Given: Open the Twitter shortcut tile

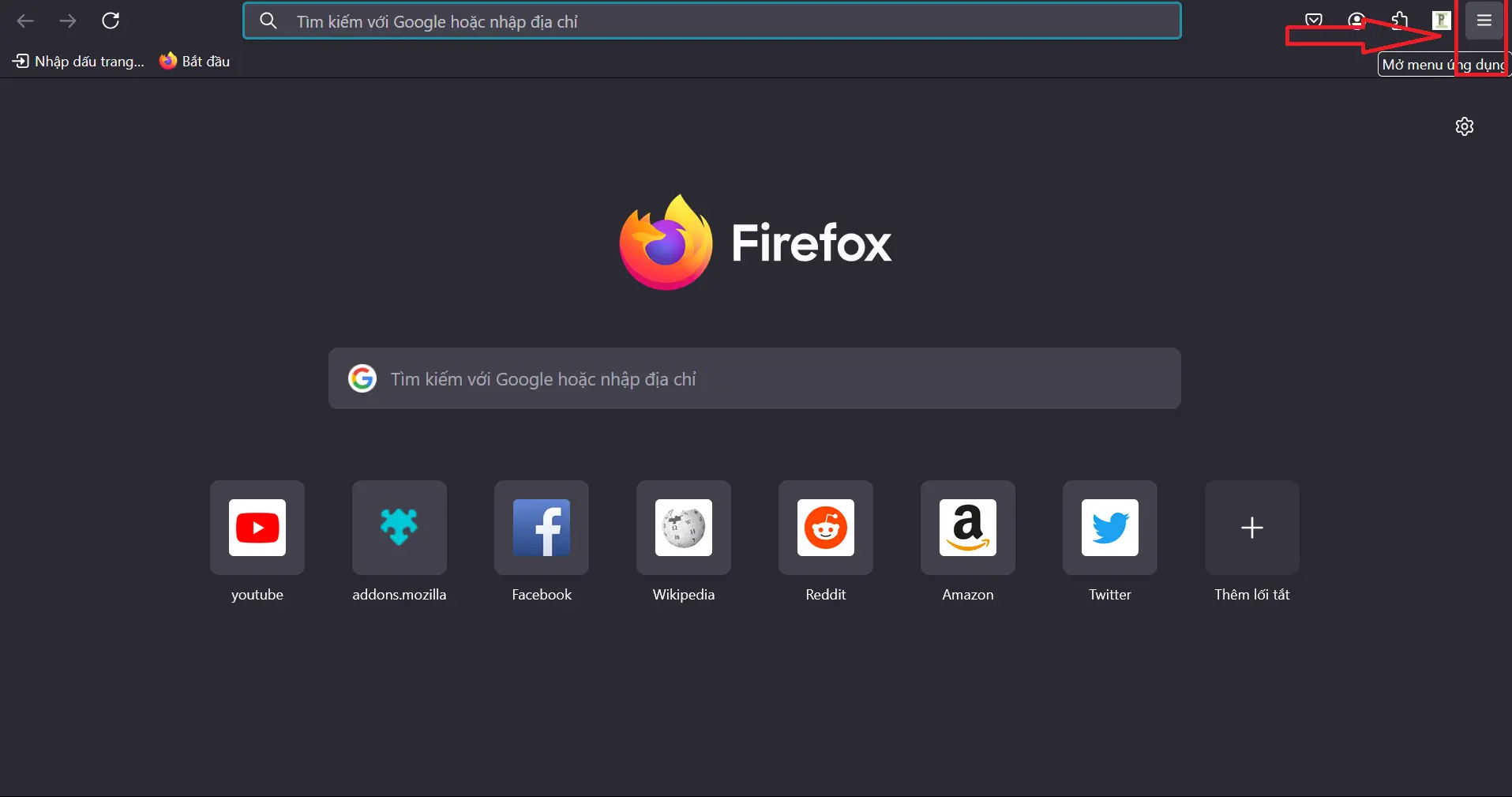Looking at the screenshot, I should (1110, 528).
